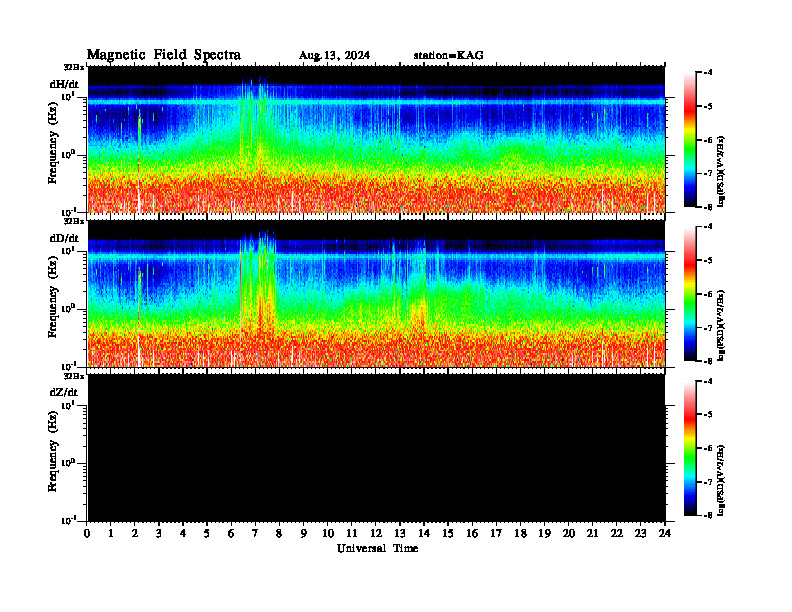Viewport: 792px width, 612px height.
Task: Click the color scale bar beside dH/dt panel
Action: coord(690,140)
